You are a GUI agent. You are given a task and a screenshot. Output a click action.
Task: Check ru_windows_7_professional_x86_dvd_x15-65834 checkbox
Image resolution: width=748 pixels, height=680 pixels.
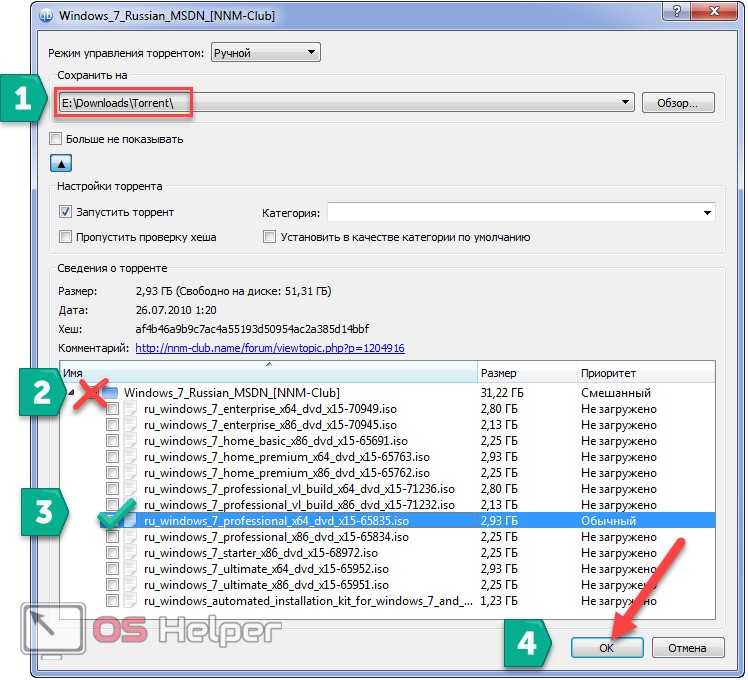113,537
